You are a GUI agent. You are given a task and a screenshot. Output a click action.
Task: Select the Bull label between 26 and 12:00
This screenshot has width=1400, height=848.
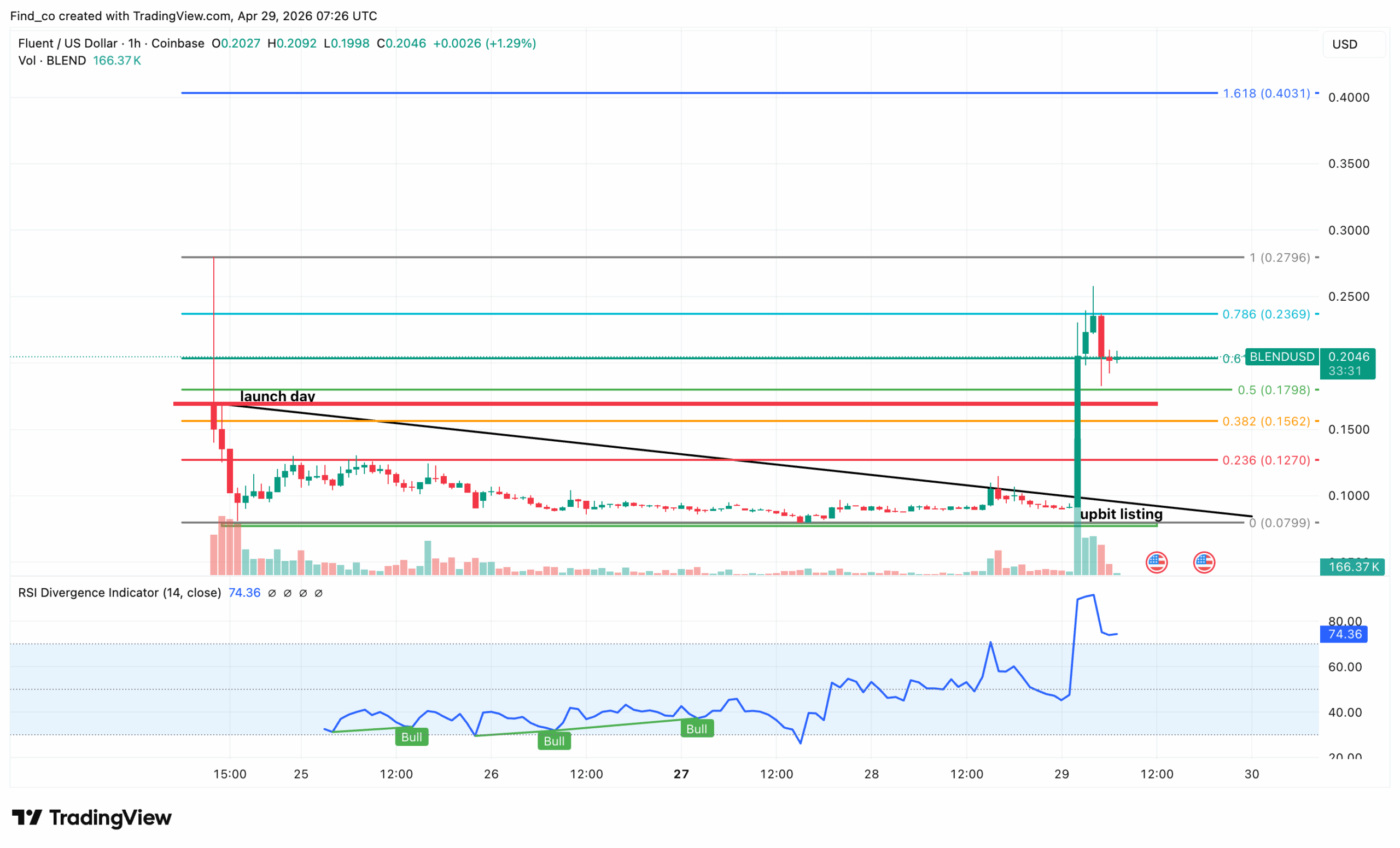coord(554,741)
